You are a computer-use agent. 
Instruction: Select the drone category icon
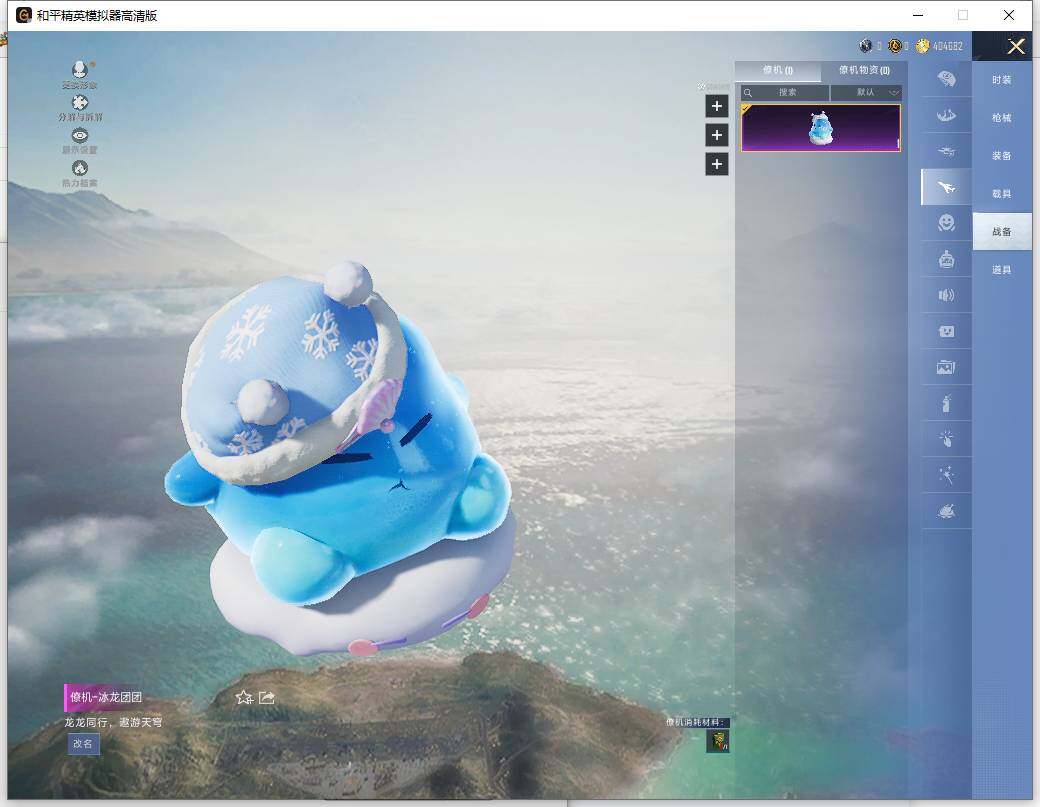[946, 151]
